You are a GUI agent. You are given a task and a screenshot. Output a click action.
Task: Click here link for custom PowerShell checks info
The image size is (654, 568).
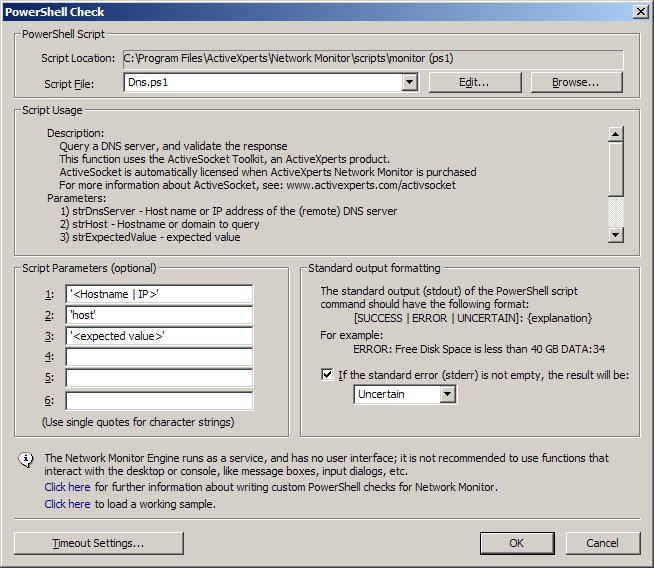67,487
